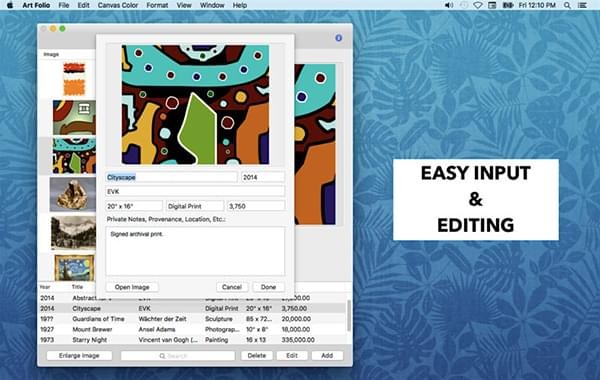Click the private notes text area
The width and height of the screenshot is (600, 380).
(195, 251)
